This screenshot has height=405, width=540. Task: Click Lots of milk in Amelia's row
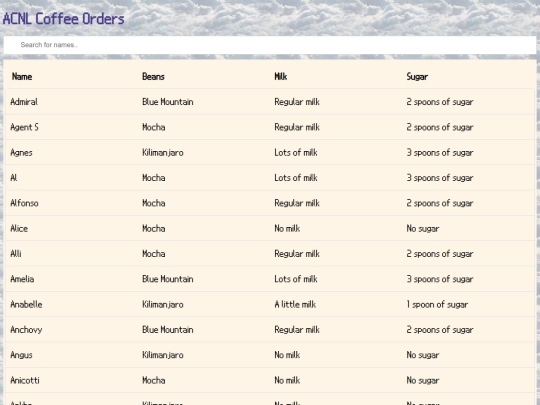(x=296, y=279)
